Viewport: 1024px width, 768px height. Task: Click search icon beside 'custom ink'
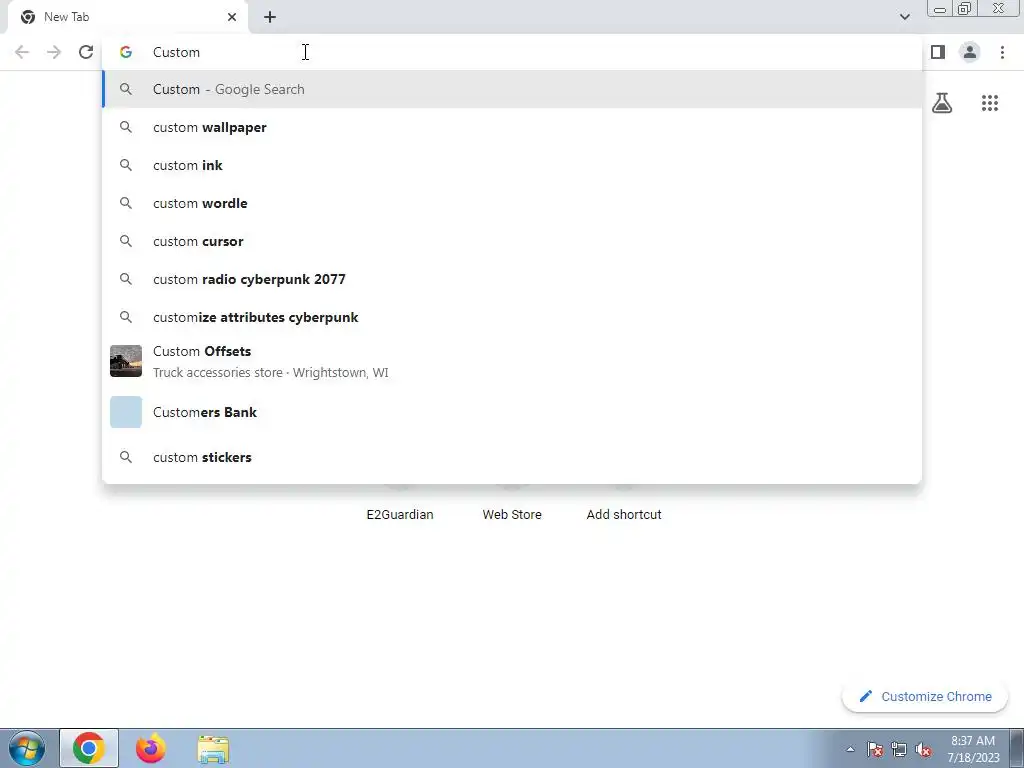[126, 165]
